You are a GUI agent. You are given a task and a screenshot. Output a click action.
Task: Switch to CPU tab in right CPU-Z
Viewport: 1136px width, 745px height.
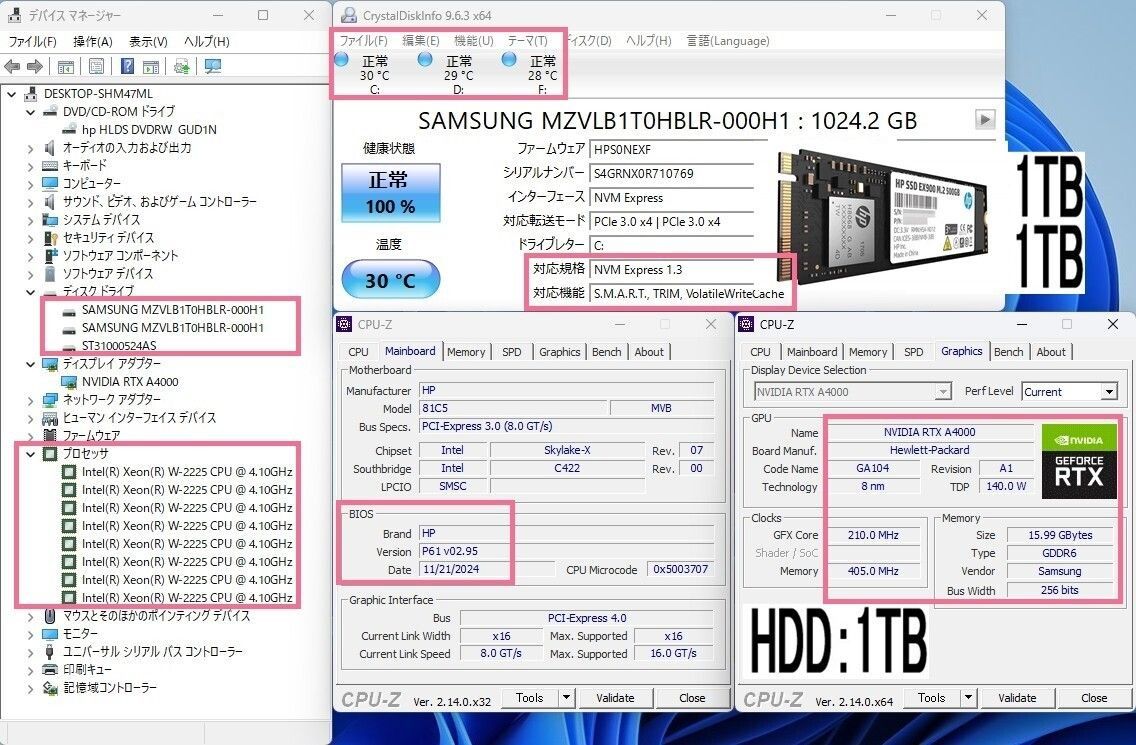point(760,351)
